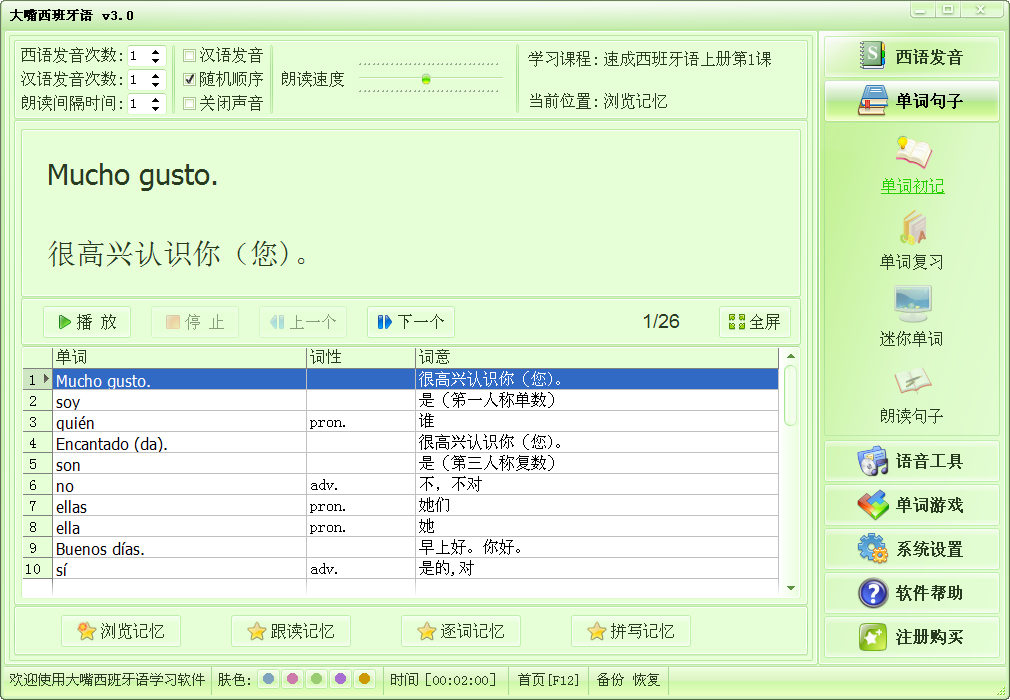
Task: Click word list scrollbar up arrow
Action: coord(790,355)
